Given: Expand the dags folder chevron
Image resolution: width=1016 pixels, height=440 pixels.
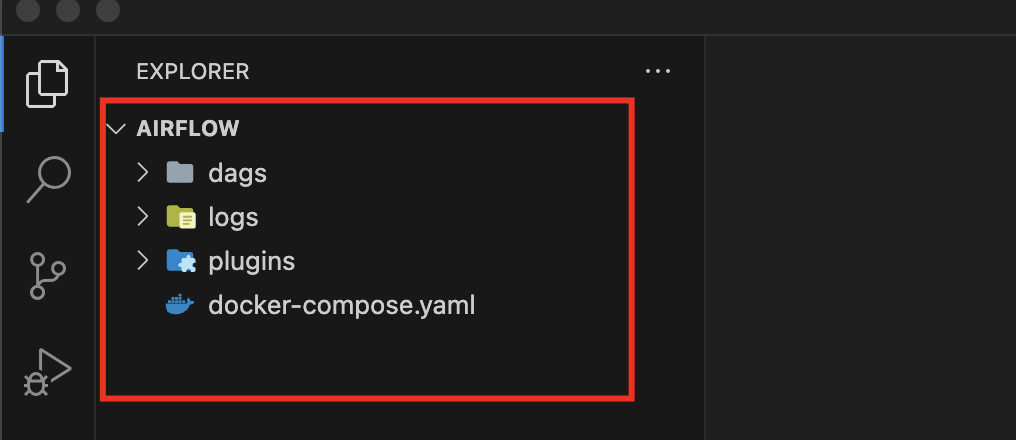Looking at the screenshot, I should (x=143, y=173).
